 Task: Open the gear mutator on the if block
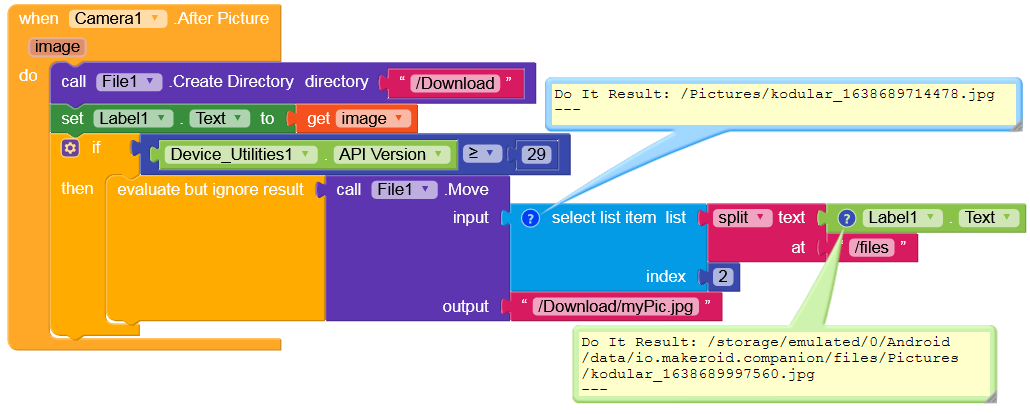pos(69,148)
